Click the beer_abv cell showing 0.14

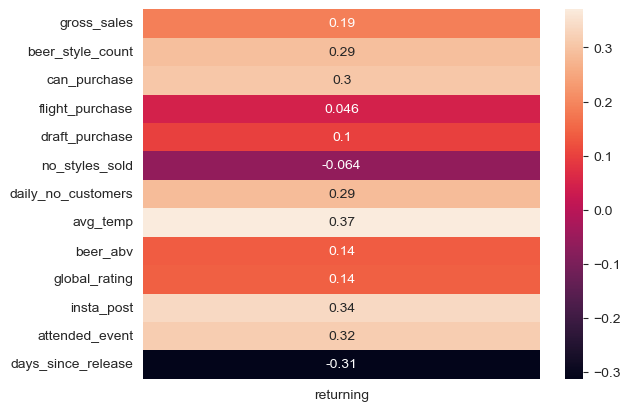pos(342,251)
